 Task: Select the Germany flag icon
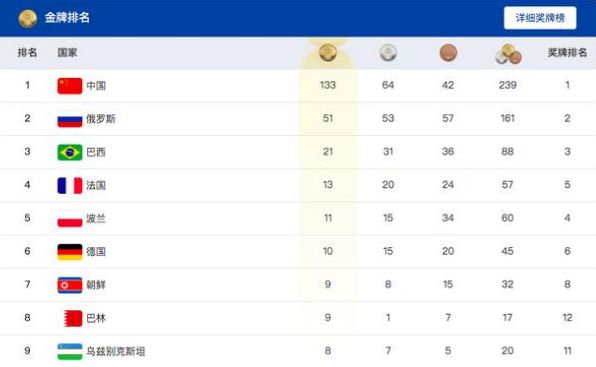70,252
